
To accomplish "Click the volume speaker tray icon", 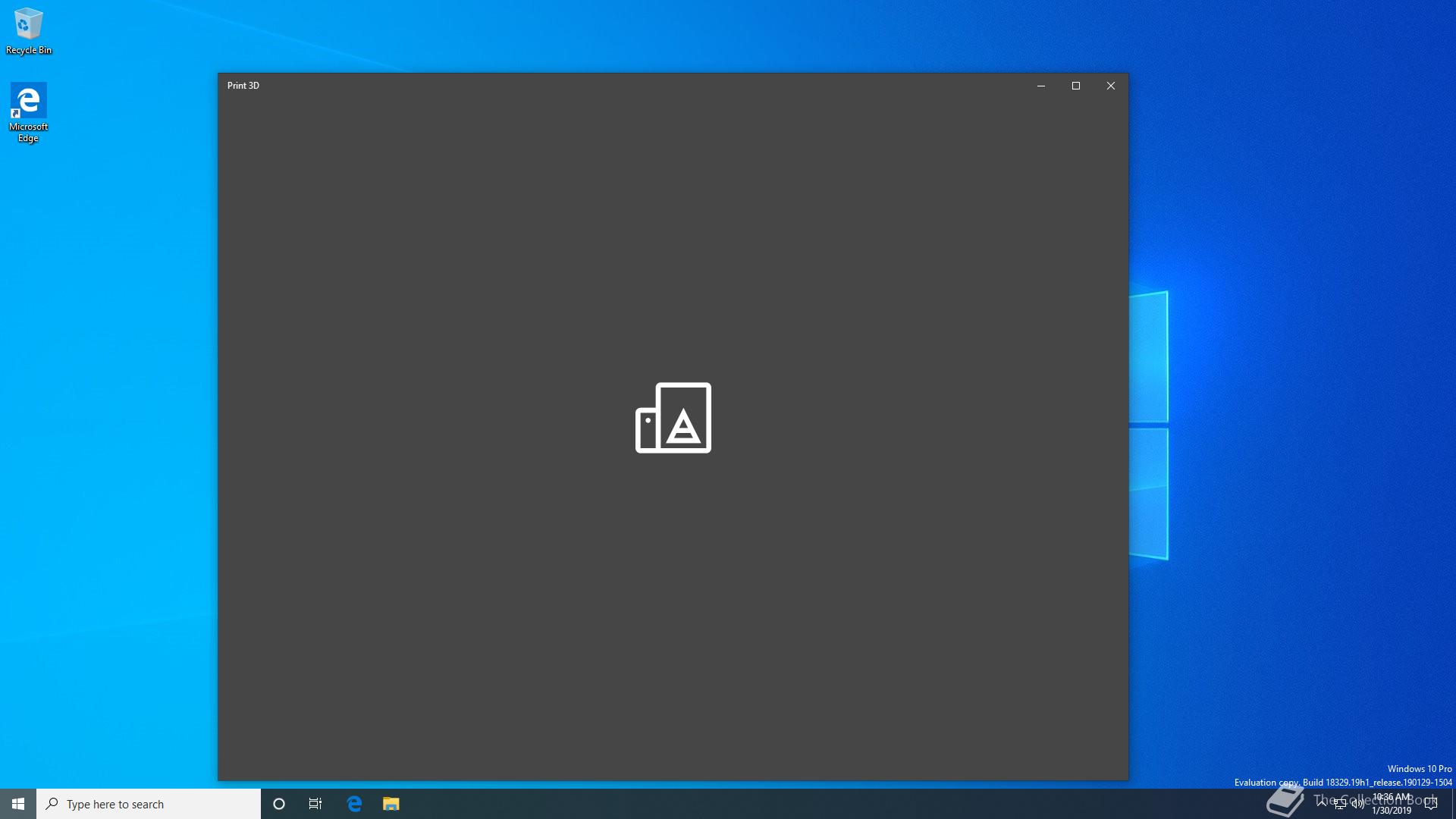I will (x=1357, y=804).
